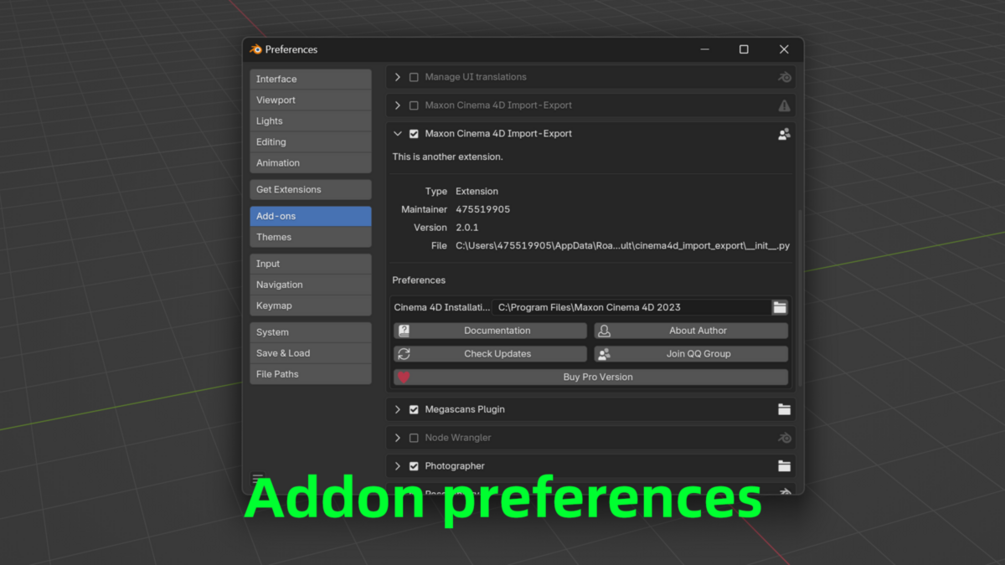This screenshot has height=565, width=1005.
Task: Enable the Manage UI translations checkbox
Action: click(x=414, y=77)
